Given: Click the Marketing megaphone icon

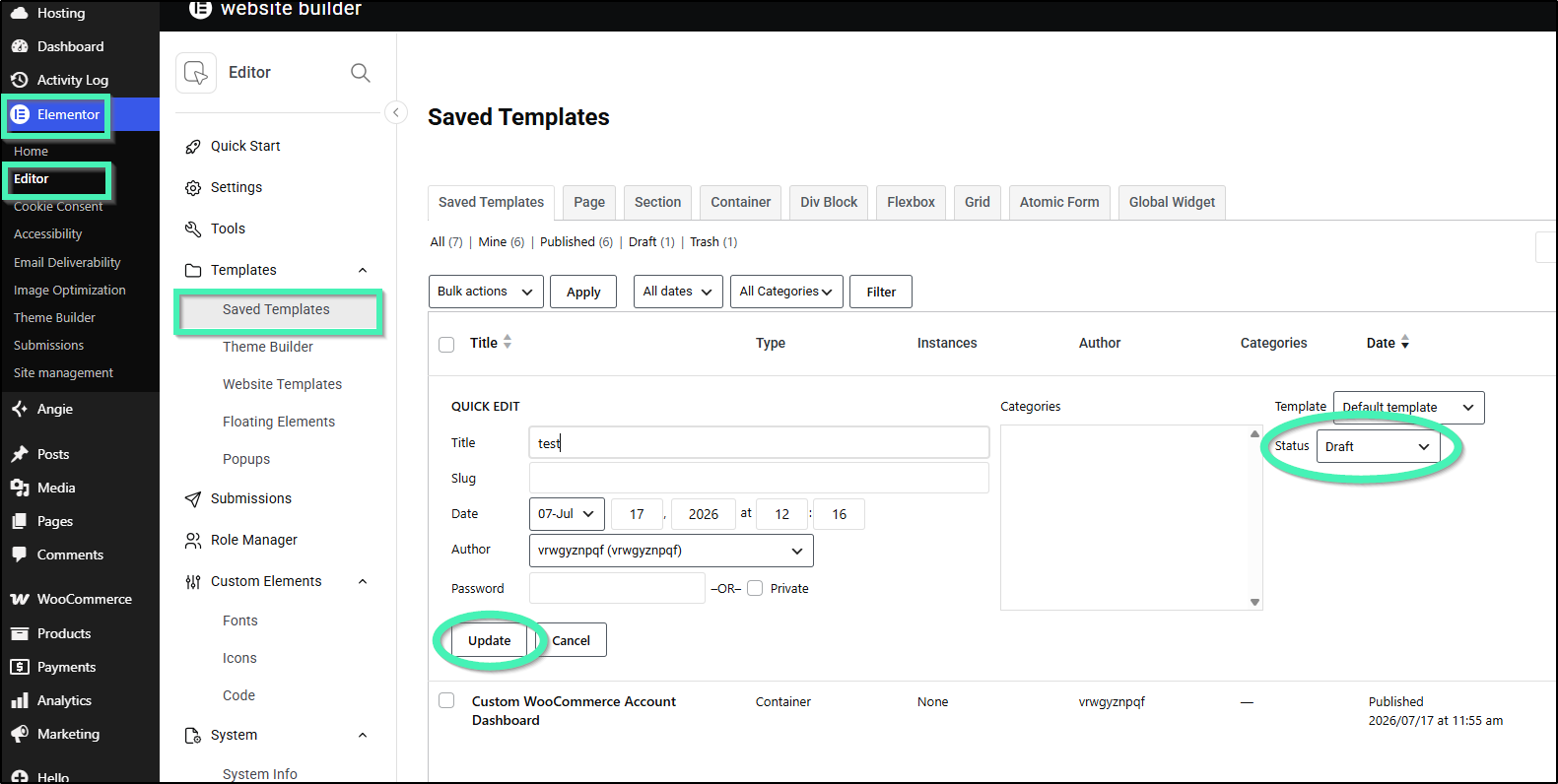Looking at the screenshot, I should (19, 734).
